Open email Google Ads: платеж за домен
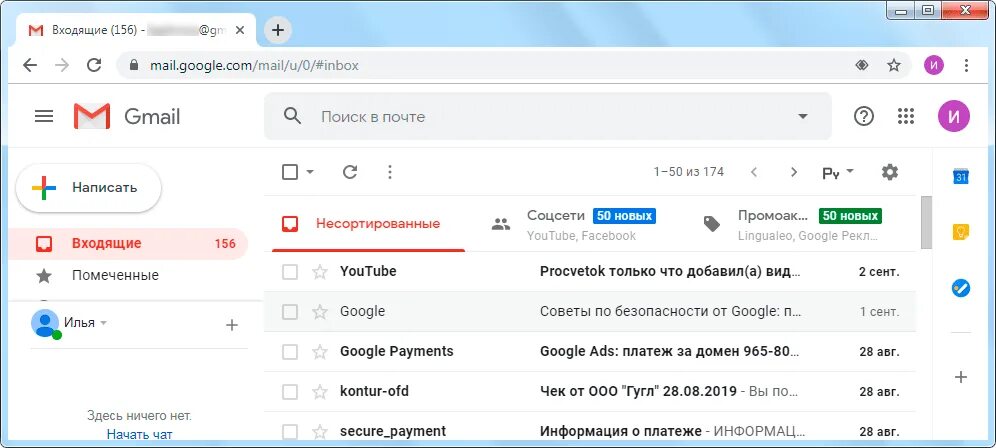Screen dimensions: 996x448 (669, 352)
